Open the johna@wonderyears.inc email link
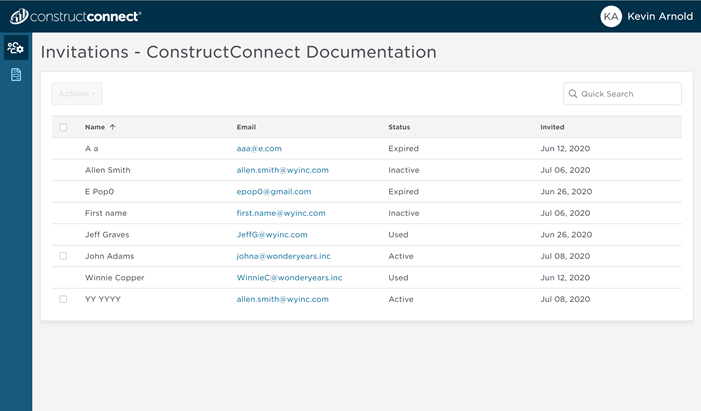This screenshot has width=701, height=411. tap(283, 256)
